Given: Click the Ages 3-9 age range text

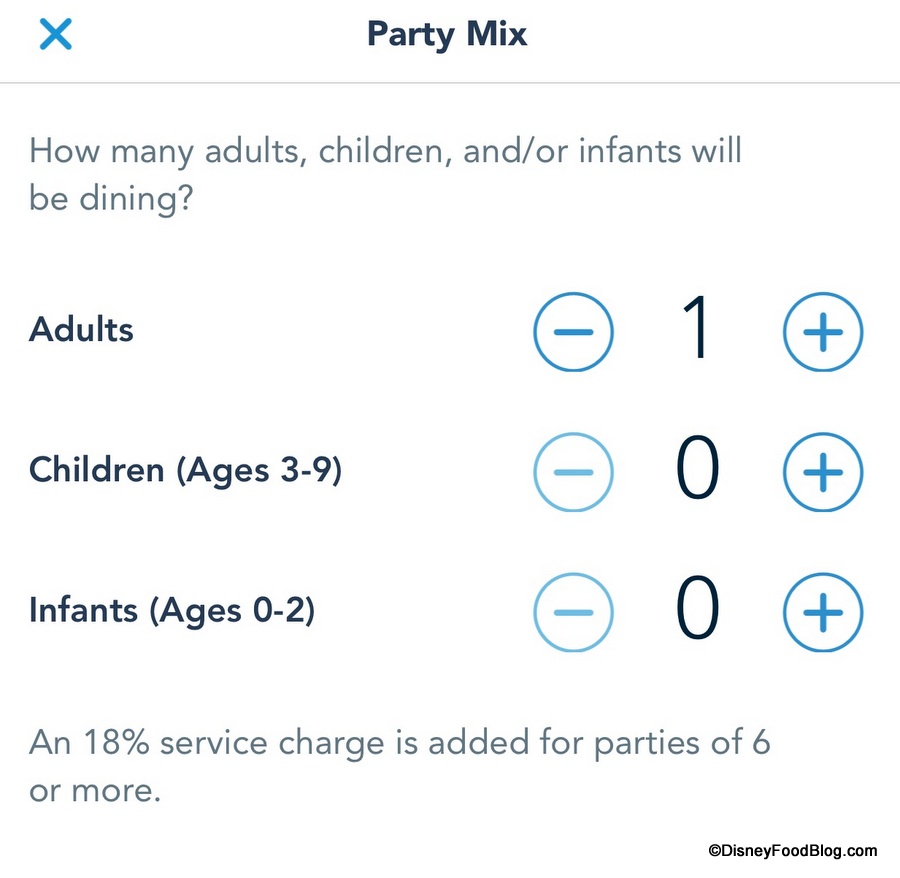Looking at the screenshot, I should point(260,470).
